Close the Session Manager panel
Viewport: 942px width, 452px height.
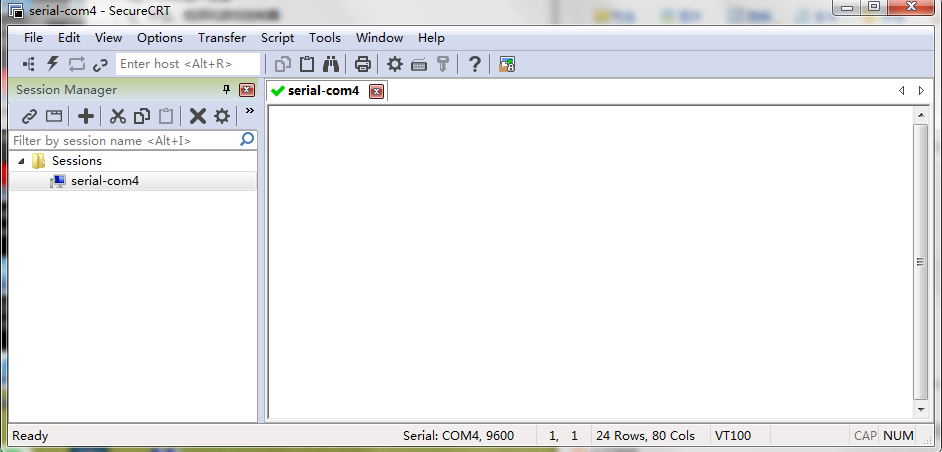point(247,90)
